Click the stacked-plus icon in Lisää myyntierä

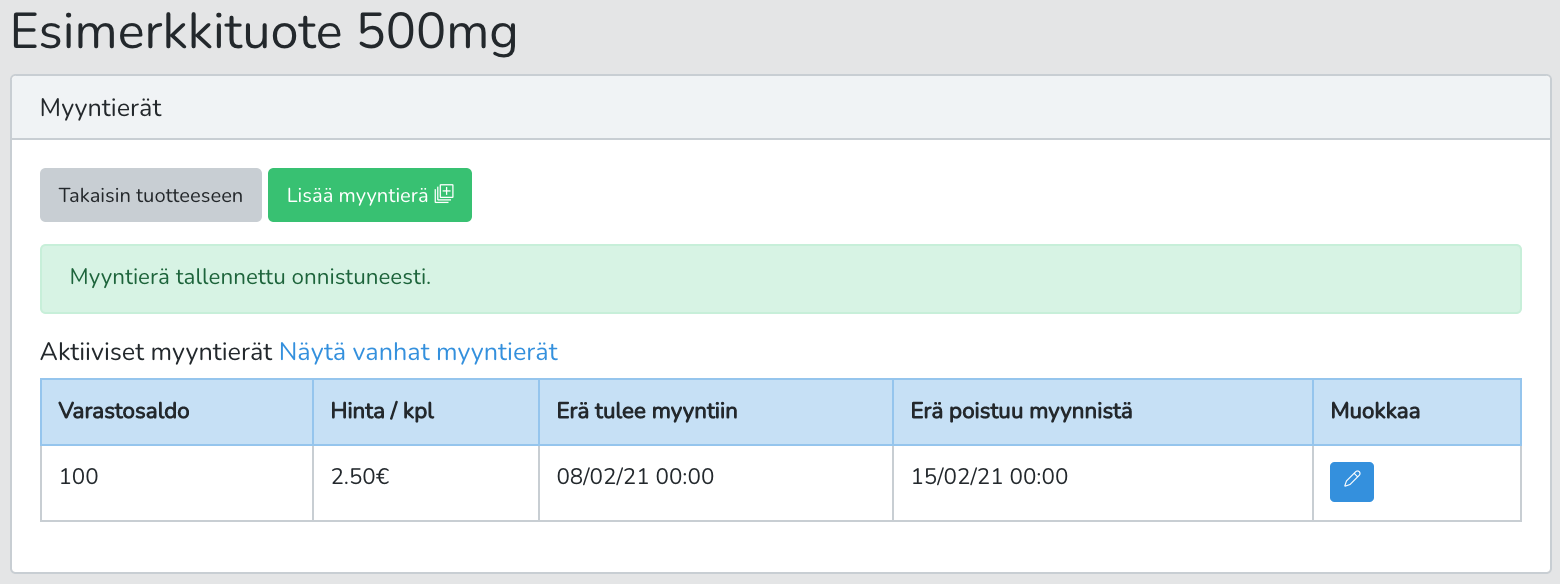[x=444, y=194]
